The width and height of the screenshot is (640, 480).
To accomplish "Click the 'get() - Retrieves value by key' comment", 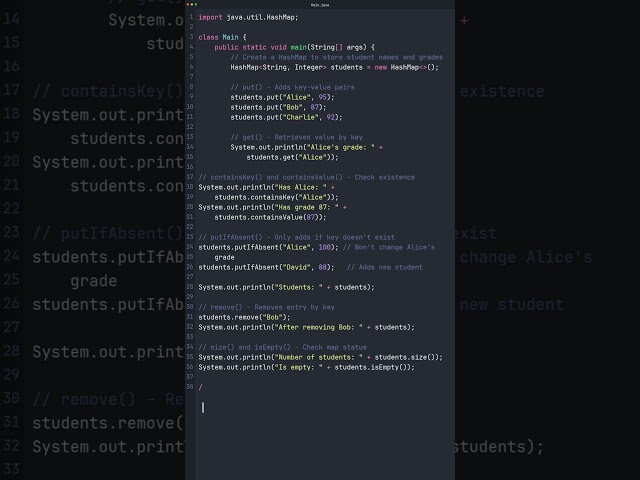I will tap(296, 137).
